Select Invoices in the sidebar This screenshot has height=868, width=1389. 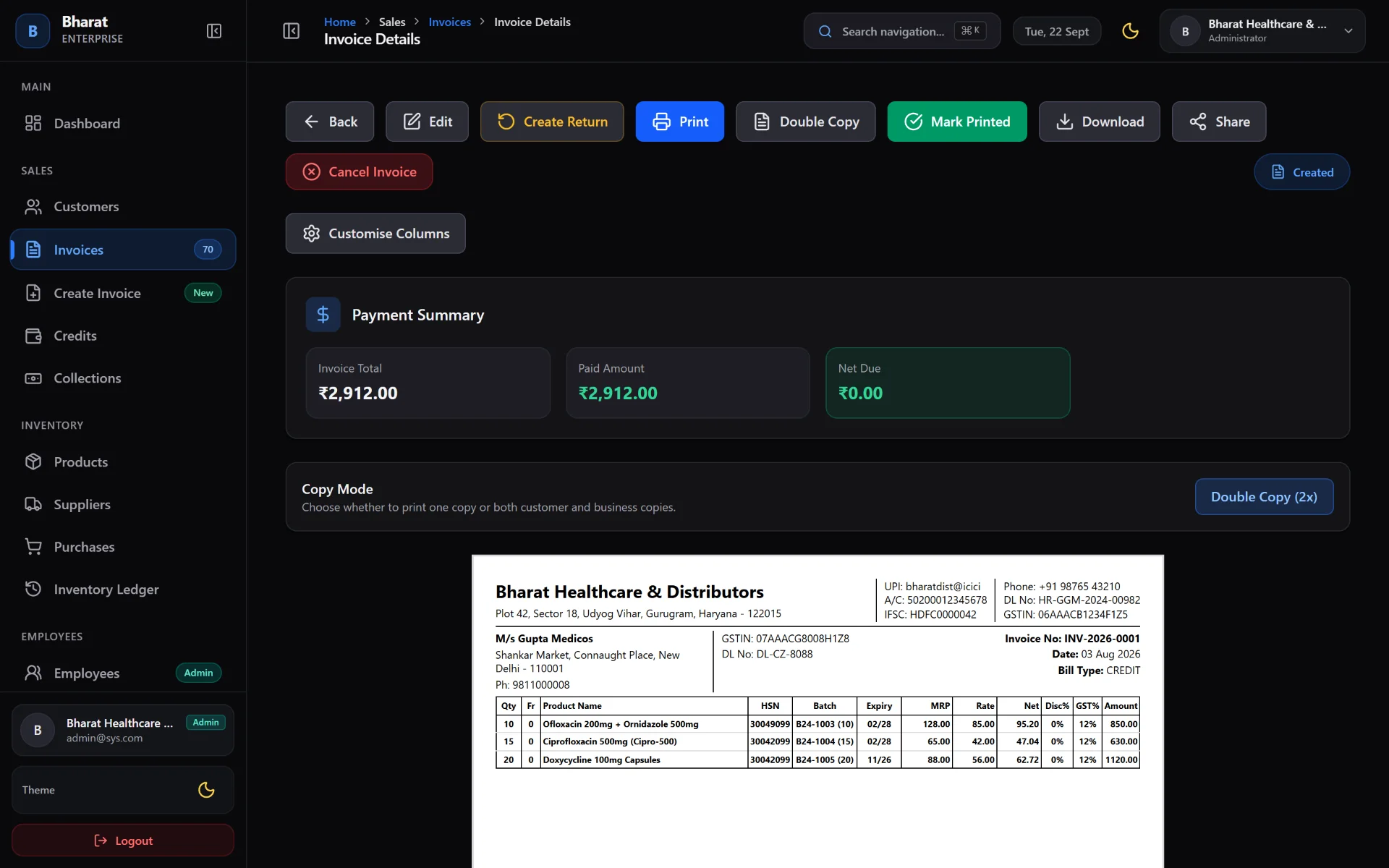point(123,250)
